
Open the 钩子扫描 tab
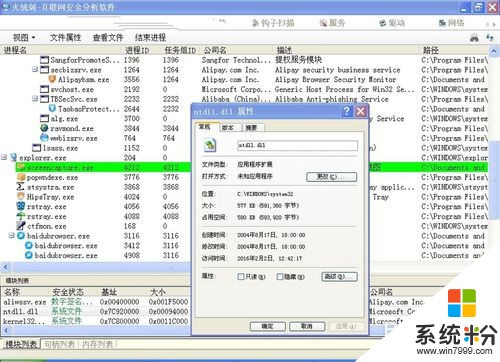[273, 23]
